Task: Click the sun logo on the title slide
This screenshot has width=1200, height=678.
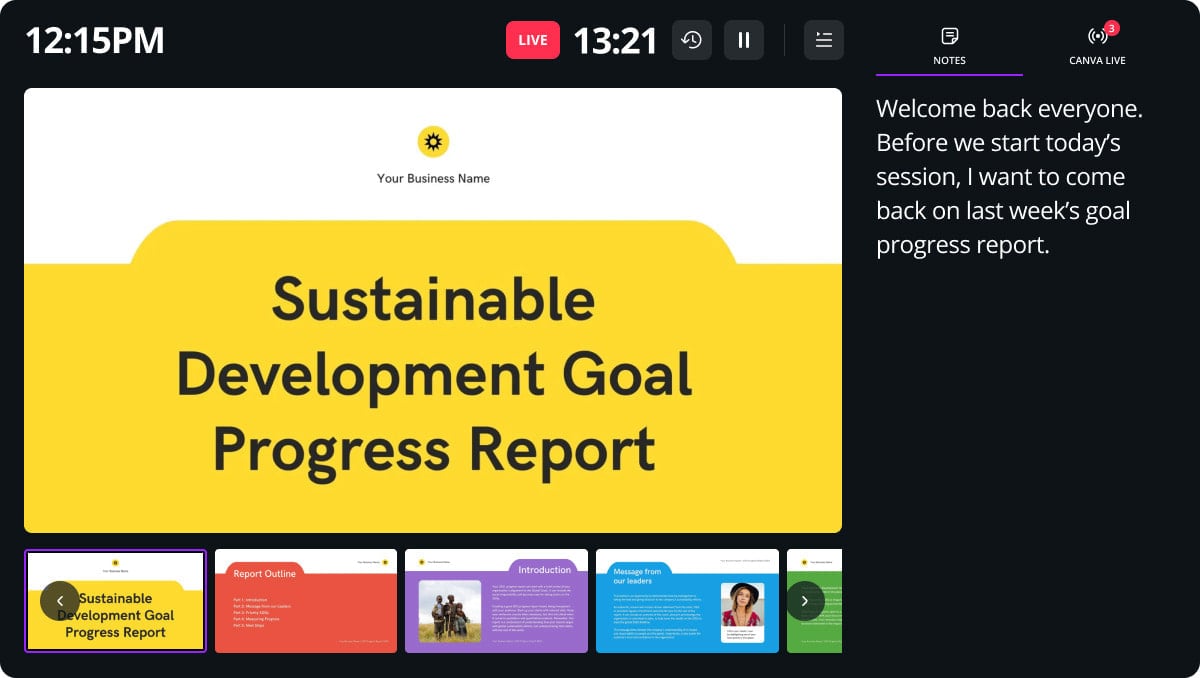Action: pos(434,141)
